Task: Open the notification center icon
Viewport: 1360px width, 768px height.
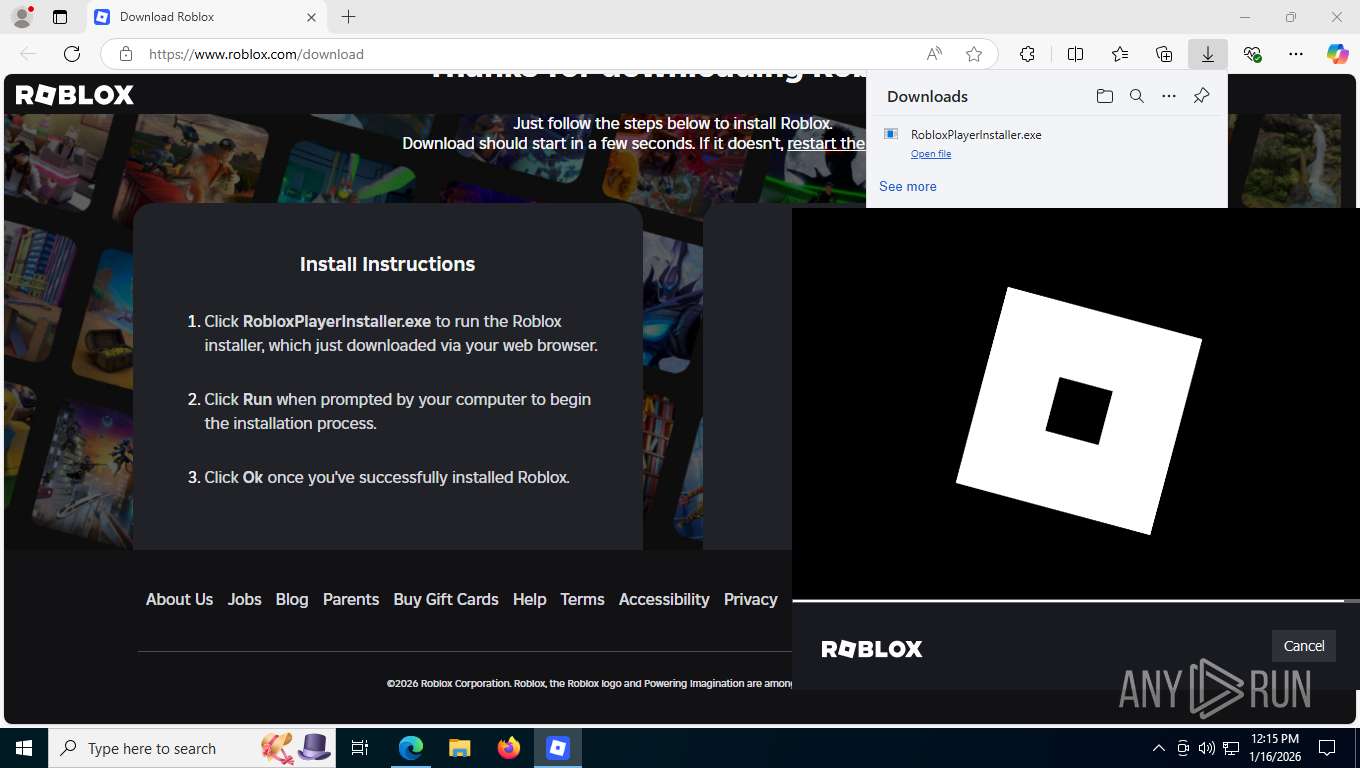Action: click(x=1327, y=748)
